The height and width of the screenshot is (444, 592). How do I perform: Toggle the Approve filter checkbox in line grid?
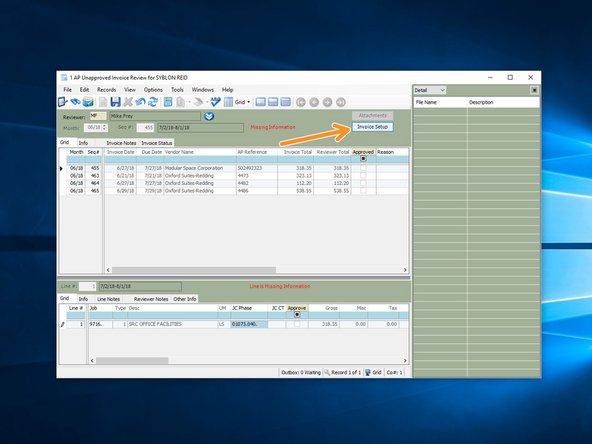[297, 314]
